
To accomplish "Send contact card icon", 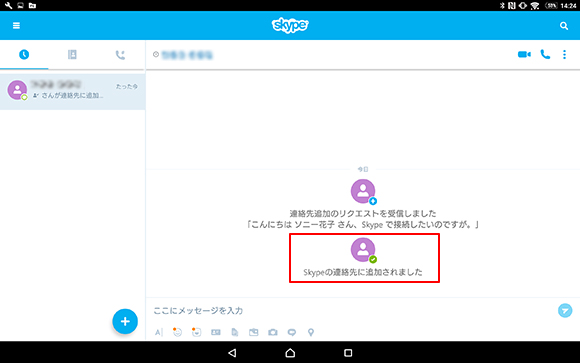I will tap(216, 332).
